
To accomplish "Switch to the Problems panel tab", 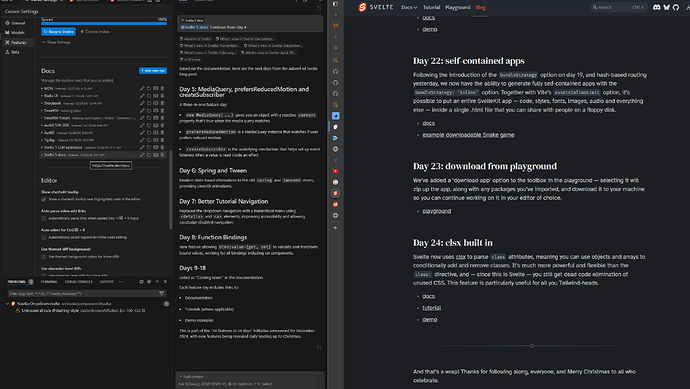I will [x=20, y=282].
